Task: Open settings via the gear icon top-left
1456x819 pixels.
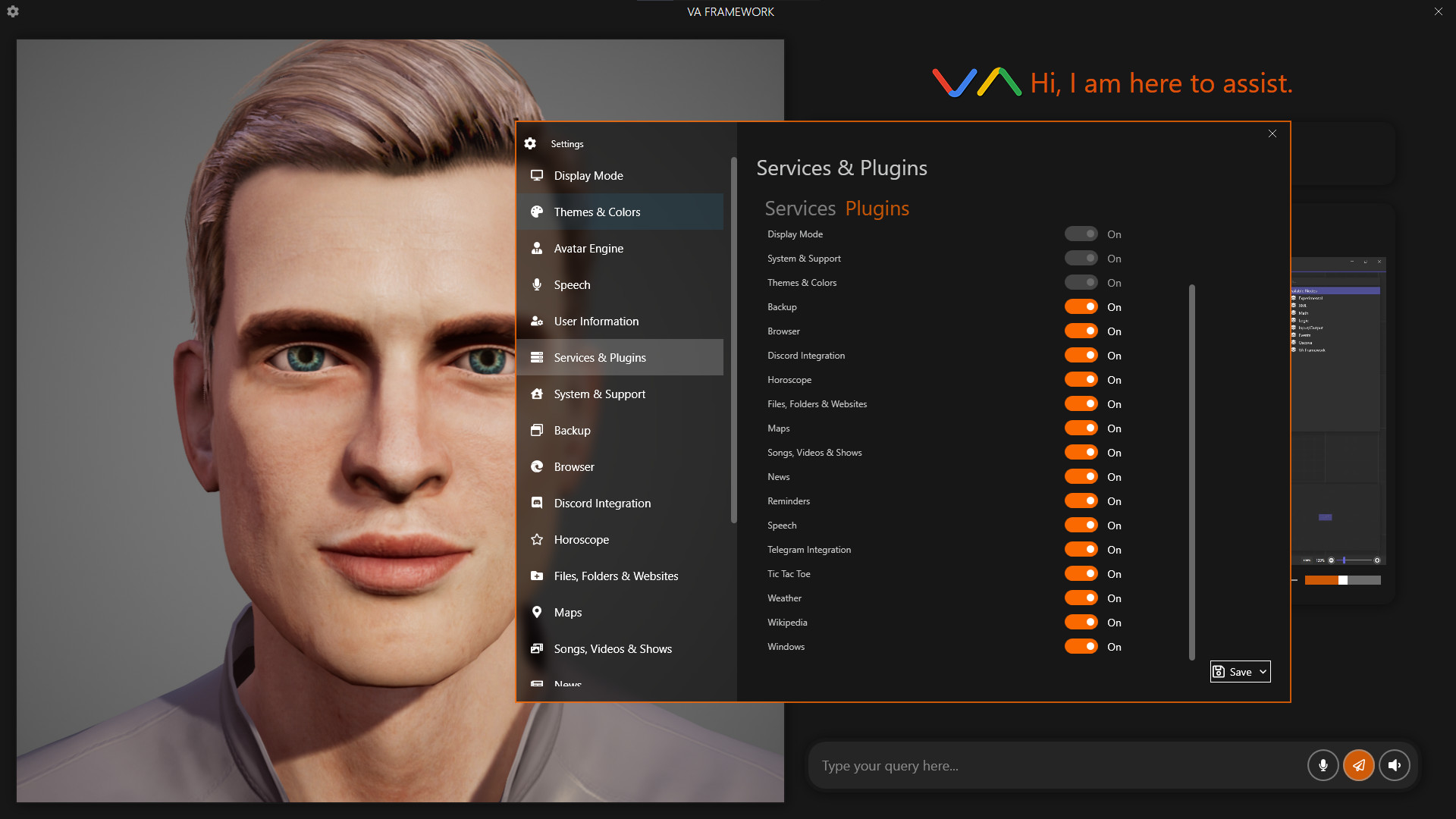Action: point(12,11)
